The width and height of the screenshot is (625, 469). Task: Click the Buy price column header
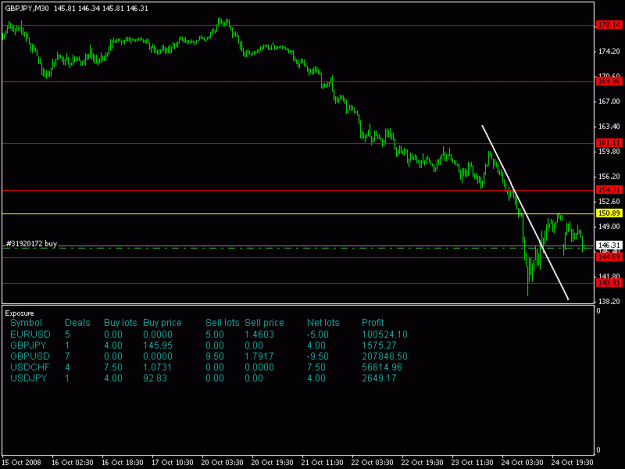pyautogui.click(x=162, y=323)
